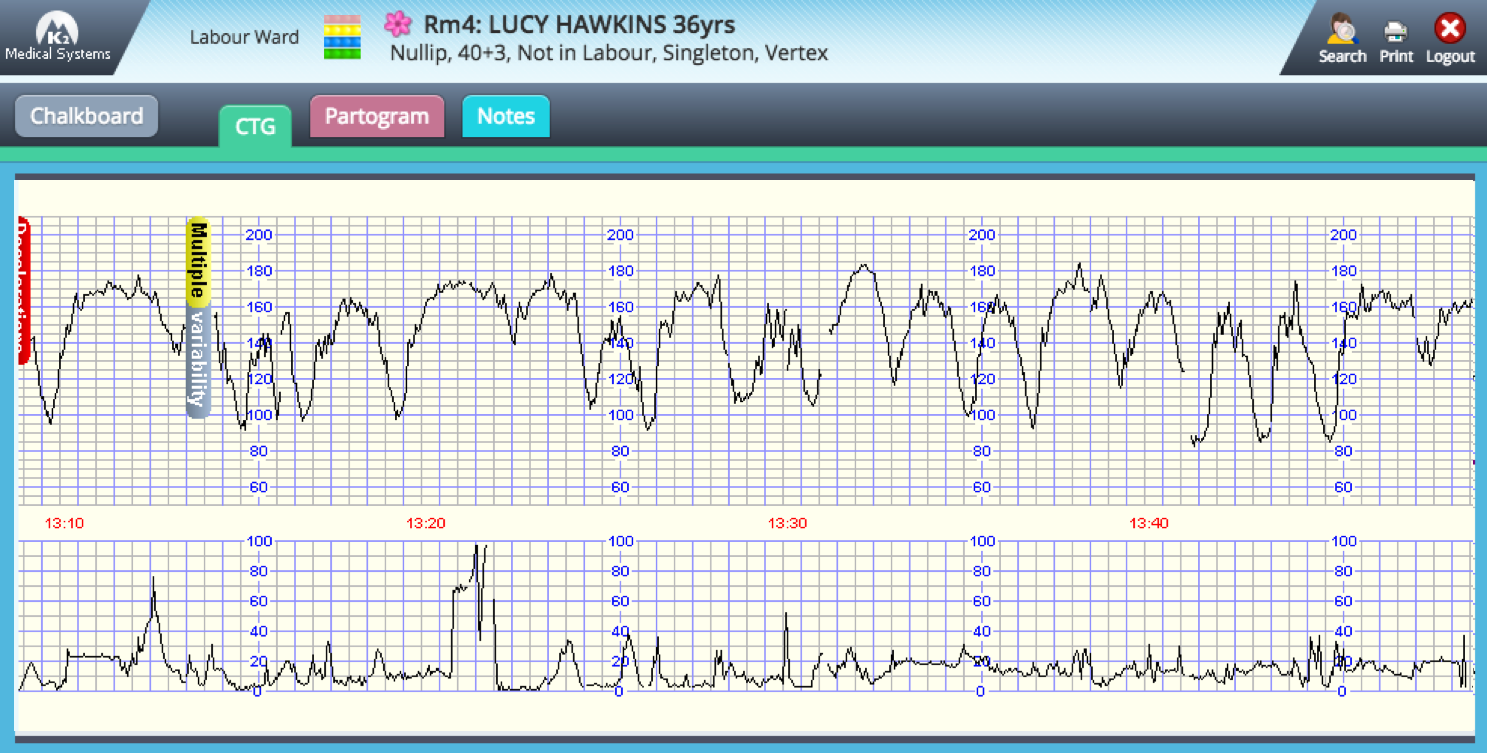Click the Nullip, 40+3, Not in Labour details line
This screenshot has width=1487, height=754.
609,53
